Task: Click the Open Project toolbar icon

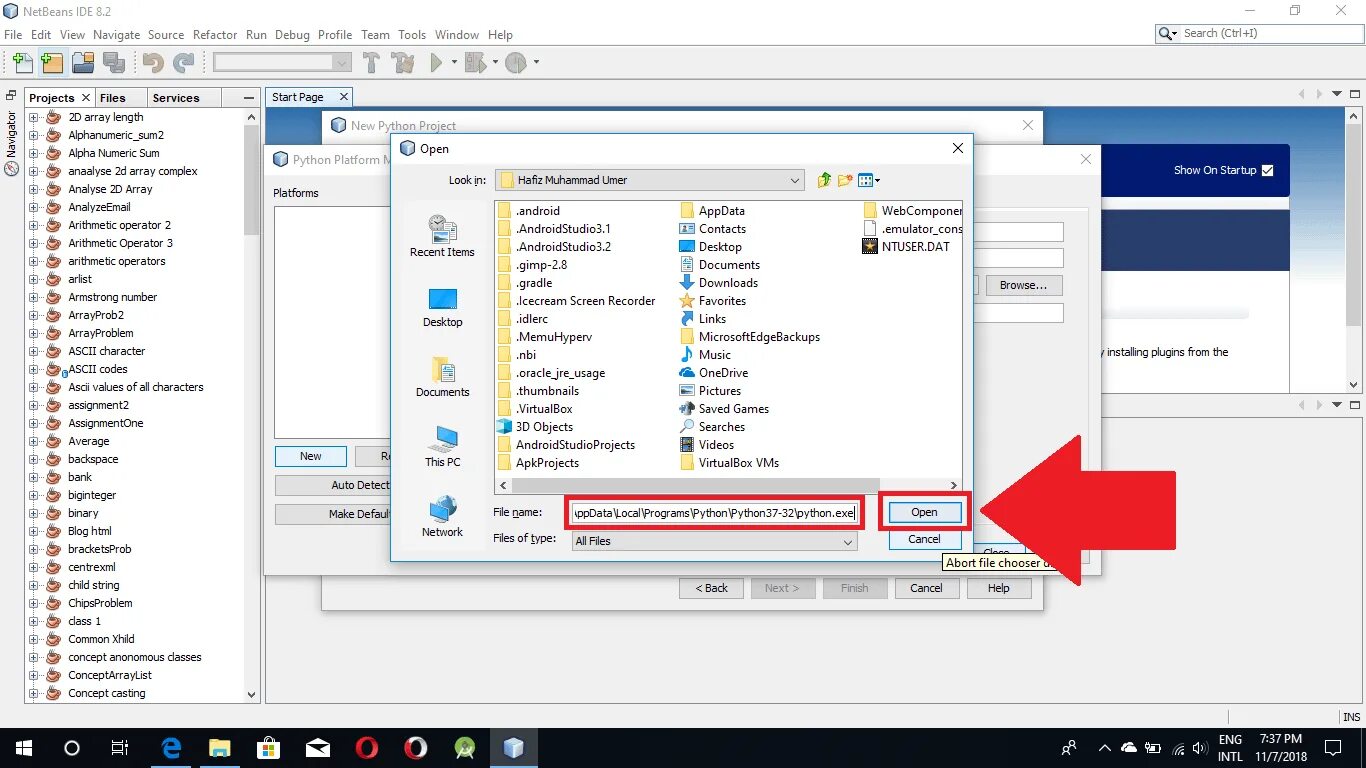Action: pos(83,63)
